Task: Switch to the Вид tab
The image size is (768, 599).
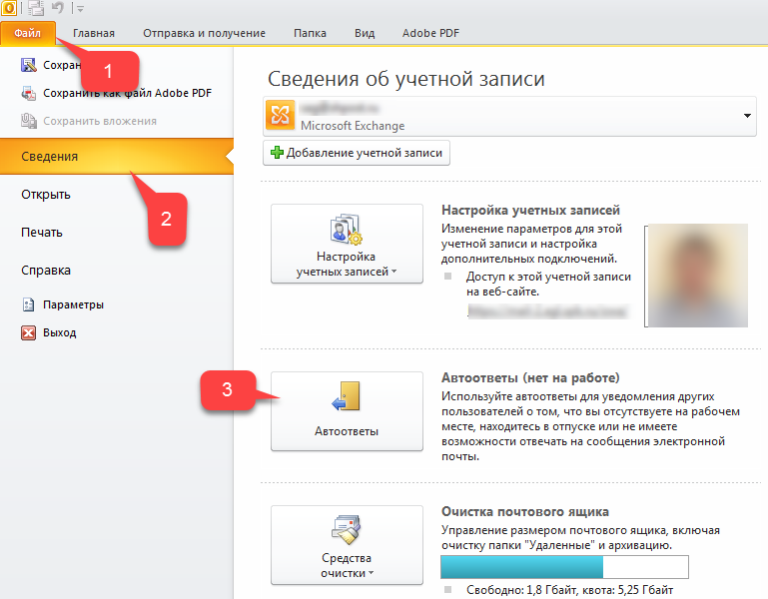Action: coord(364,33)
